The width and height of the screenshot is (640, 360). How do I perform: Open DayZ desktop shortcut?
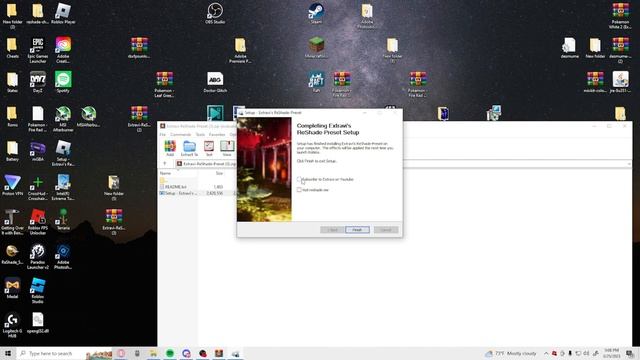tap(38, 82)
